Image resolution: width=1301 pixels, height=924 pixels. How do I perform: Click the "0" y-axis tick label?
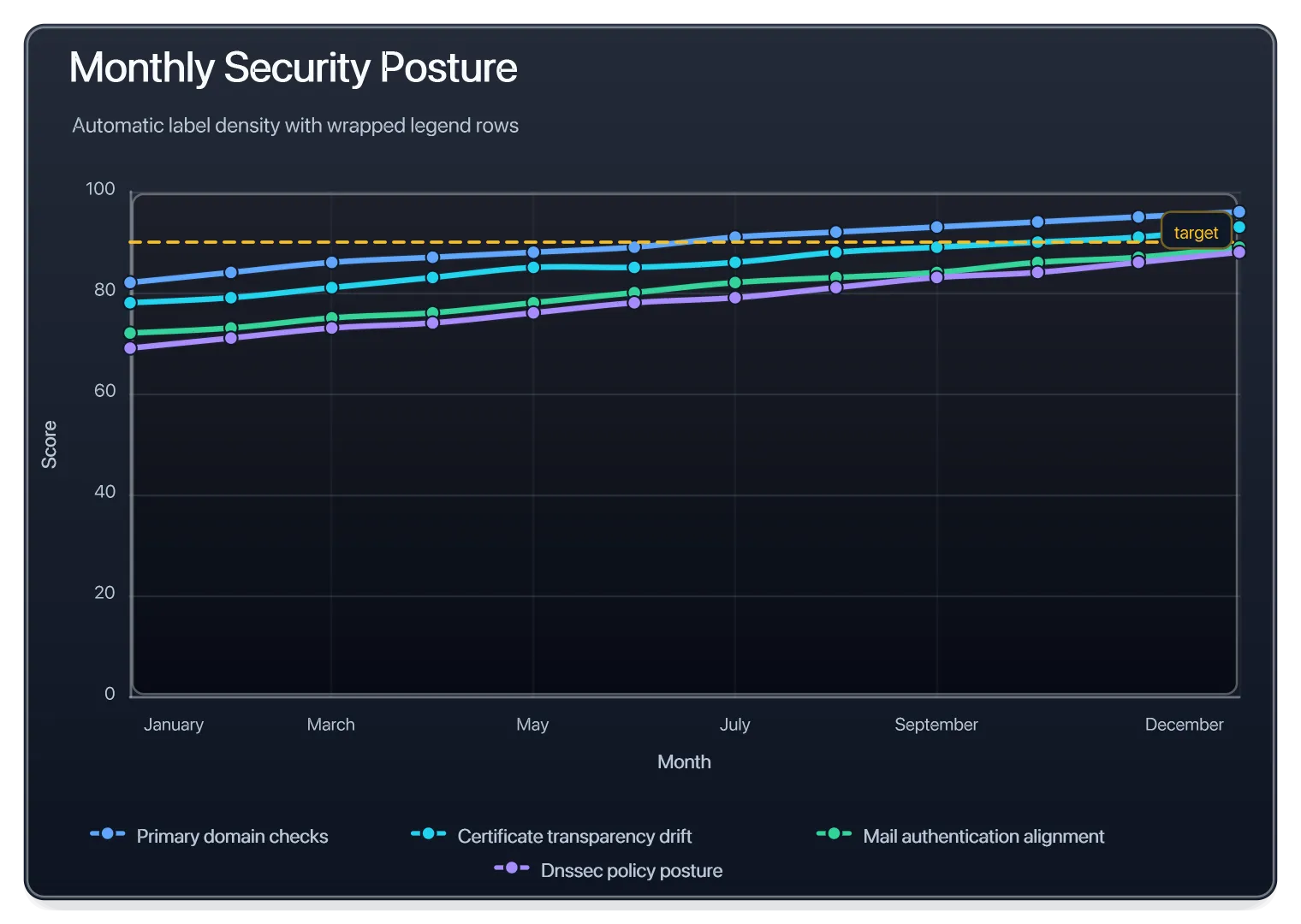click(110, 694)
